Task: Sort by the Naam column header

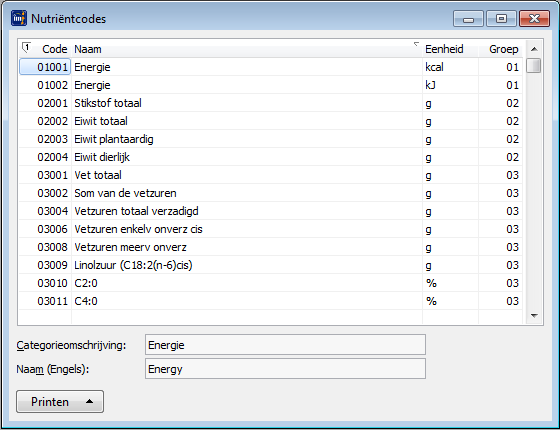Action: [247, 49]
